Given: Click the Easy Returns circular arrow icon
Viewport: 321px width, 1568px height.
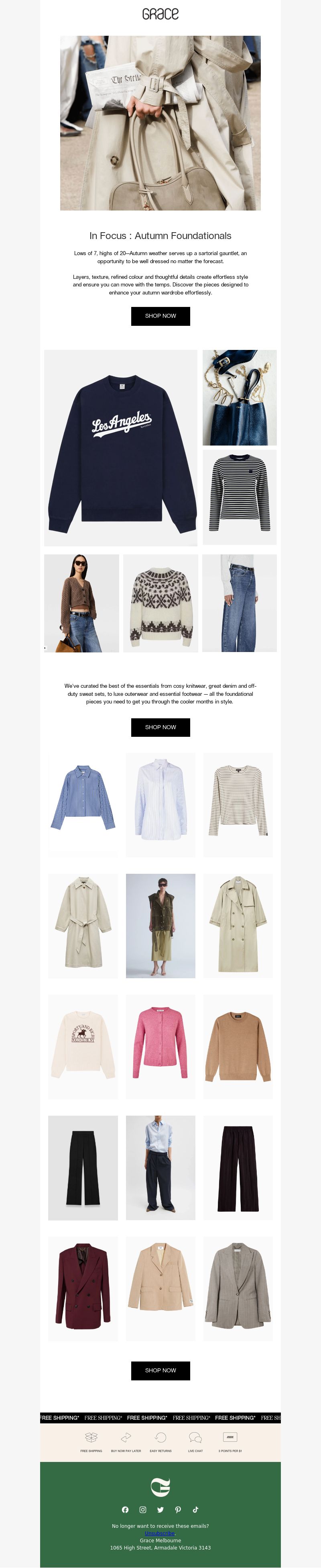Looking at the screenshot, I should point(160,1437).
